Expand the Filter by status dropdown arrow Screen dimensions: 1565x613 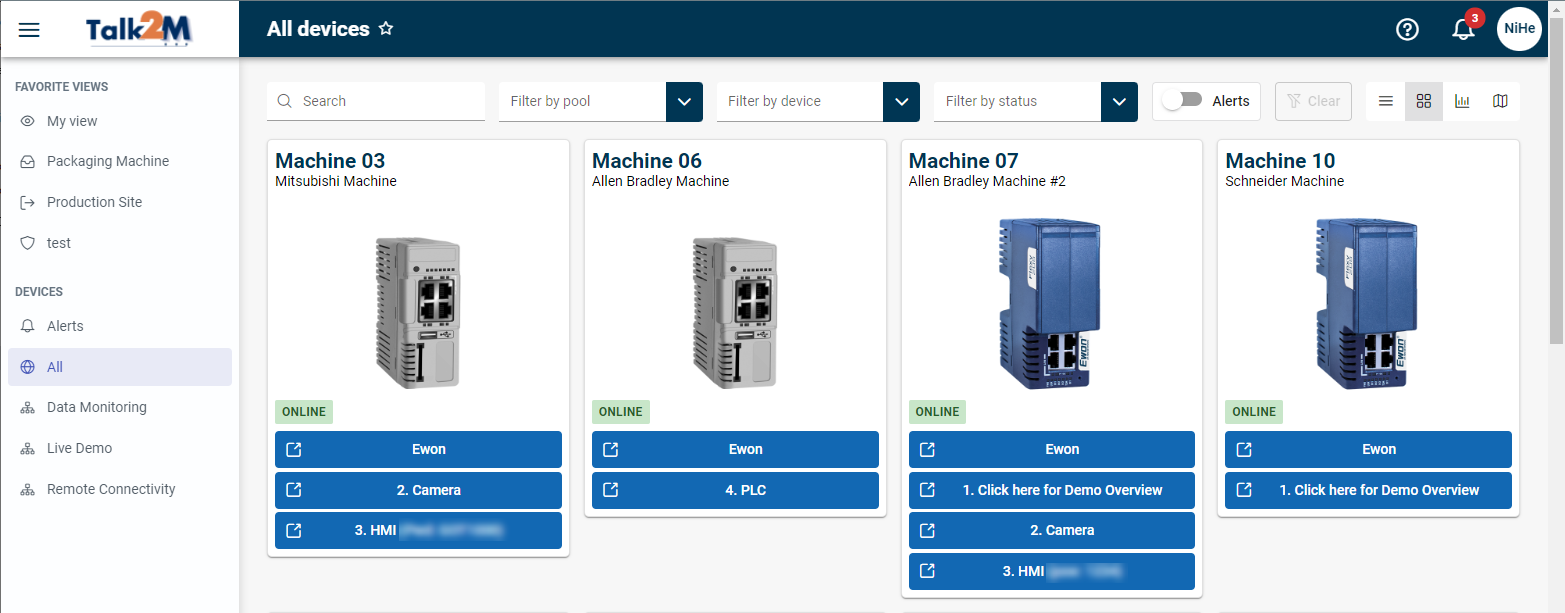1119,101
